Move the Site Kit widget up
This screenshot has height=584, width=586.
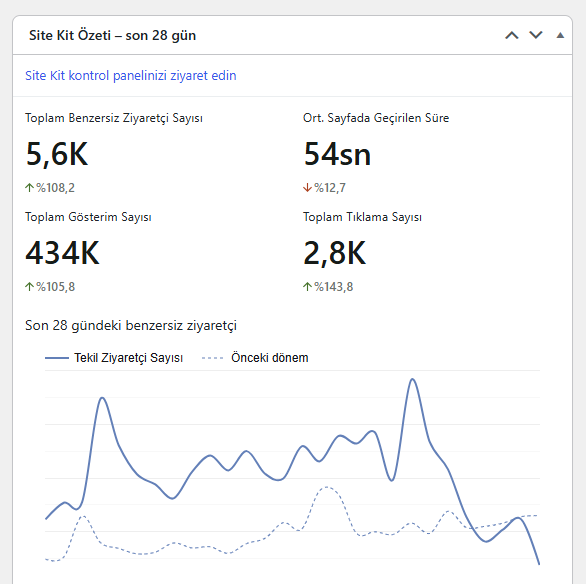[x=512, y=35]
